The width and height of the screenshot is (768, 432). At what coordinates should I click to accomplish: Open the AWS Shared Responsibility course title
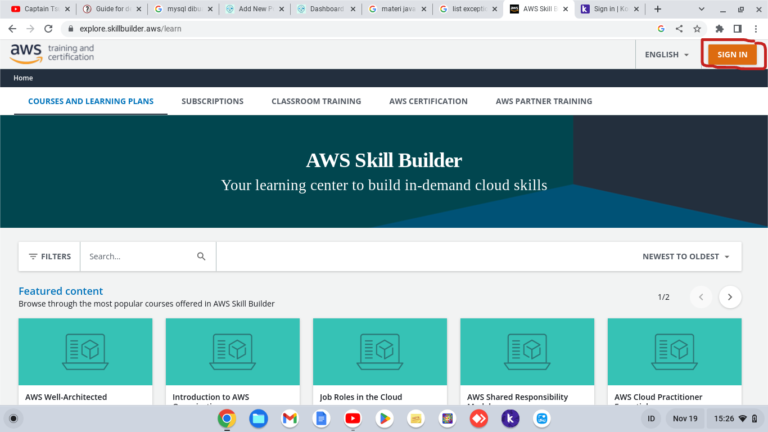[x=517, y=397]
